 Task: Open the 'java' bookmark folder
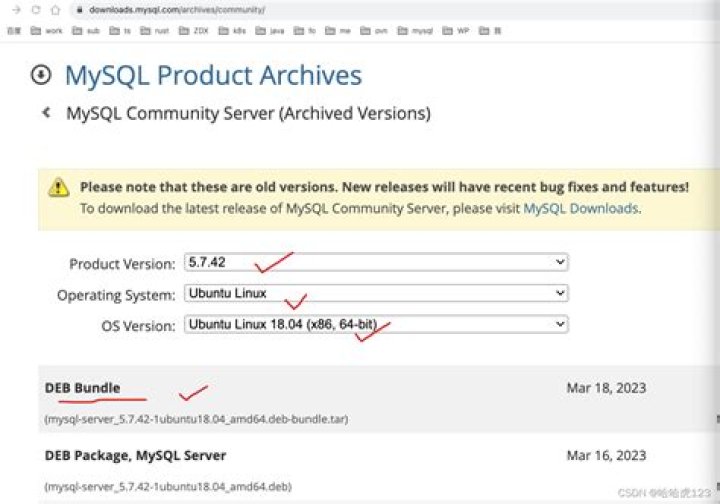point(270,31)
